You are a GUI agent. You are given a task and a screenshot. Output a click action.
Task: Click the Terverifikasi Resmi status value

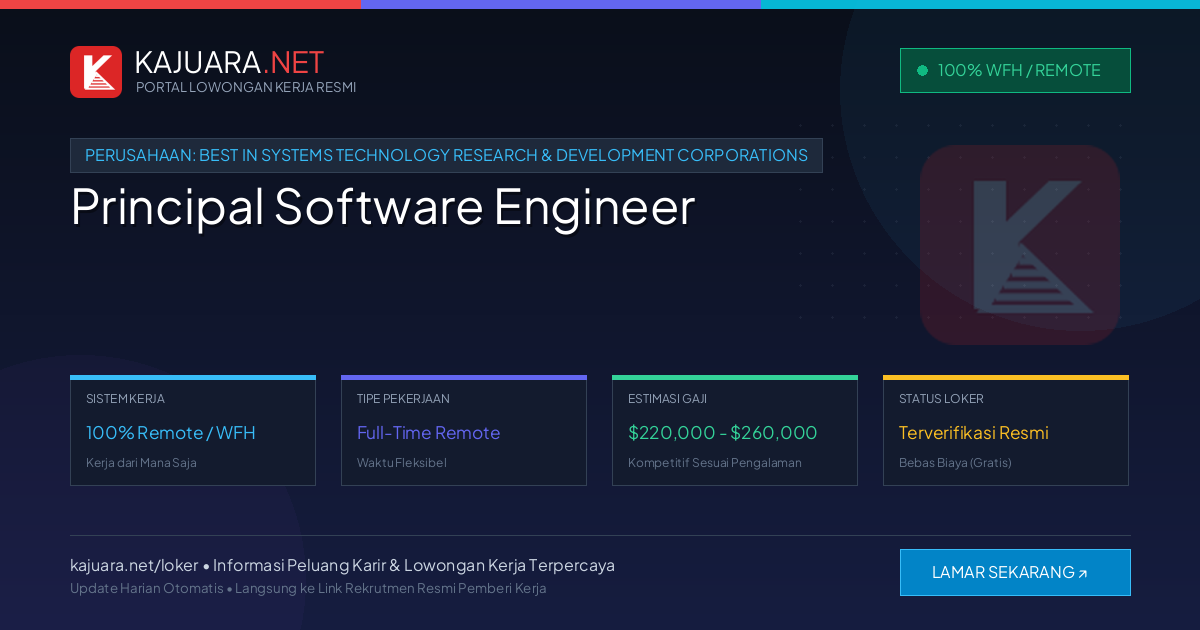[x=974, y=433]
